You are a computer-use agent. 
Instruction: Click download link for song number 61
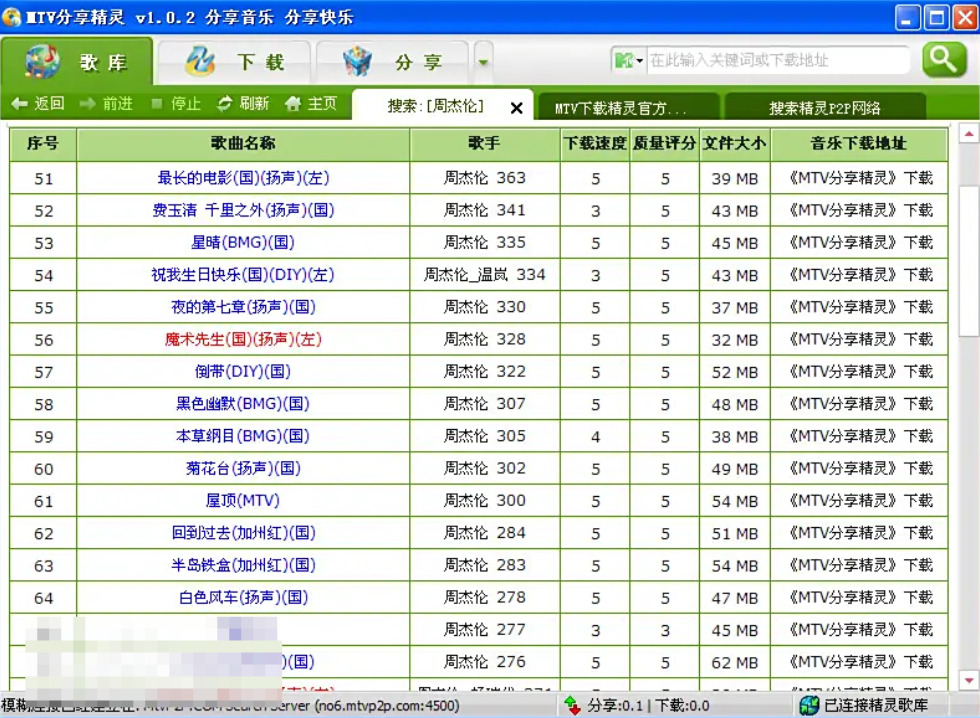(x=859, y=501)
